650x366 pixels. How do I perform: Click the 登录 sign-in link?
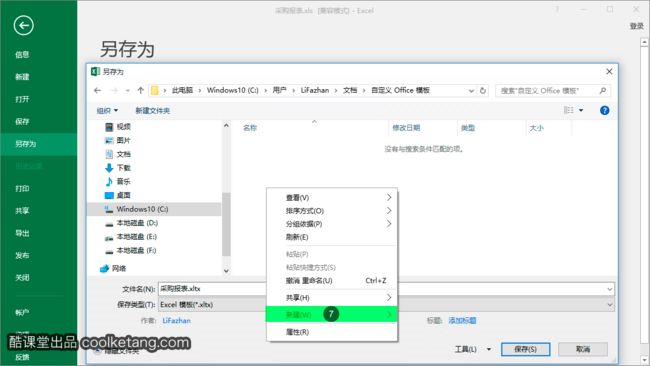(637, 26)
